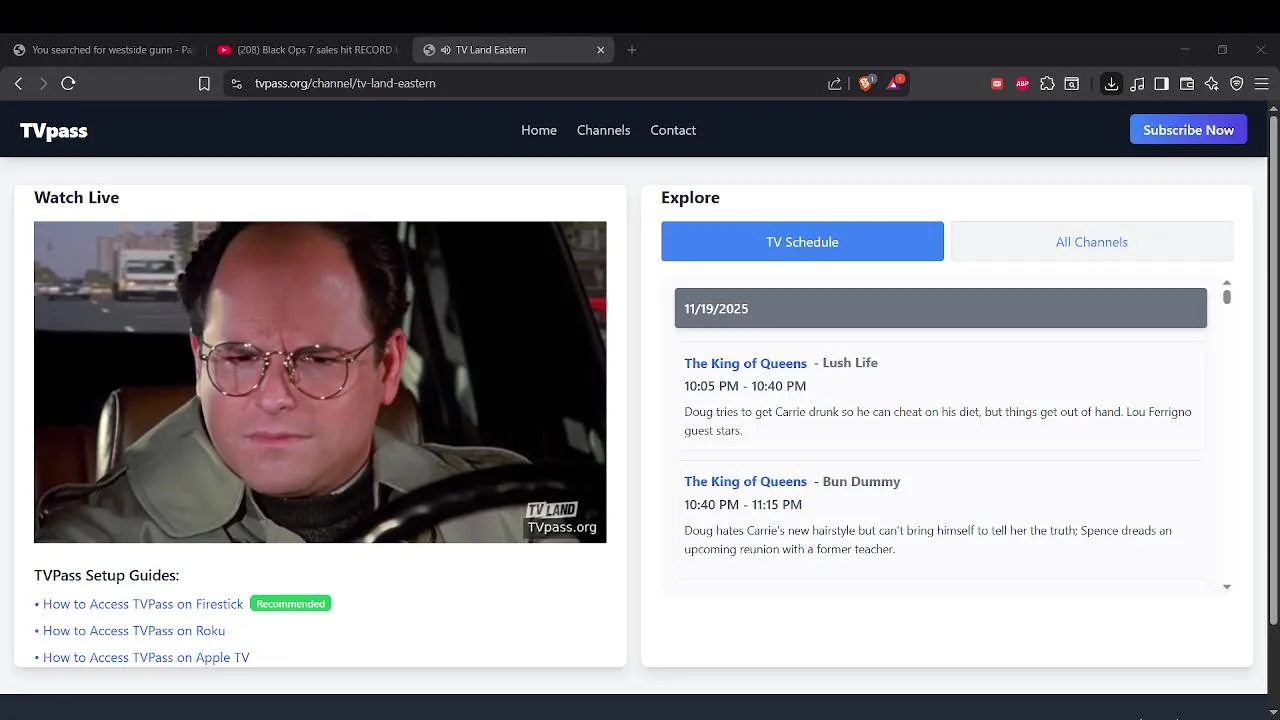Open the Channels navigation link
This screenshot has width=1280, height=720.
[604, 130]
